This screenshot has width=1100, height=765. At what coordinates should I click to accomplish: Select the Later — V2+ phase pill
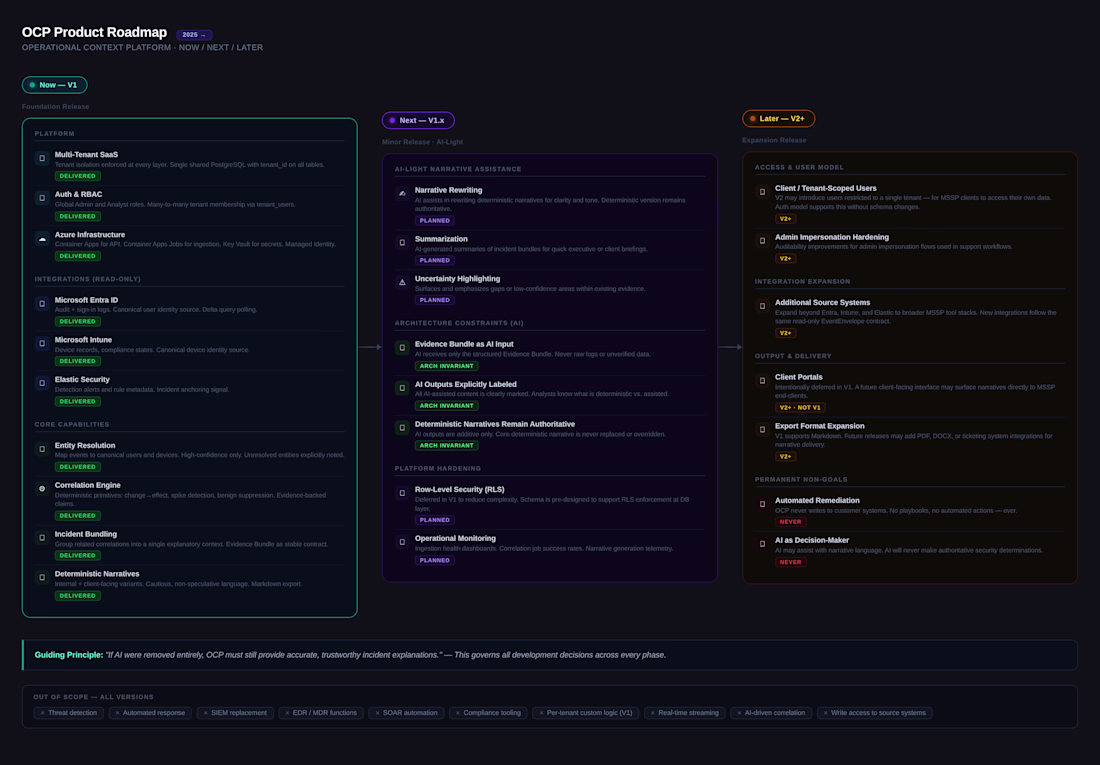pos(779,119)
